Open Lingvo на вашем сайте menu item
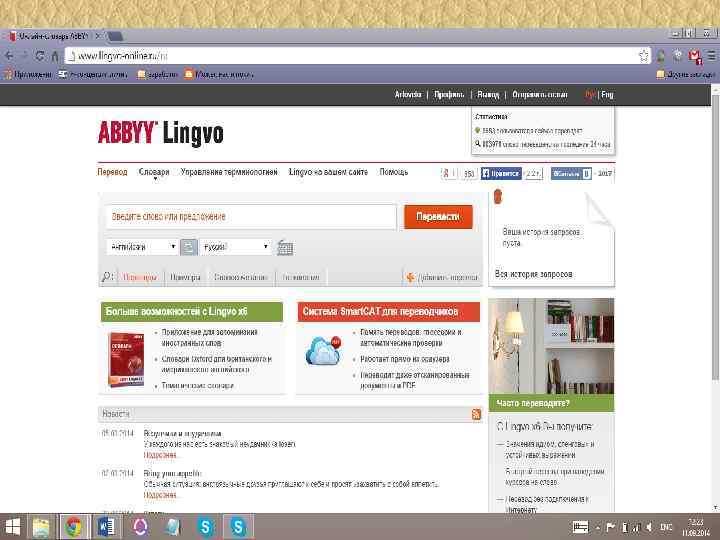This screenshot has height=540, width=720. pos(328,172)
